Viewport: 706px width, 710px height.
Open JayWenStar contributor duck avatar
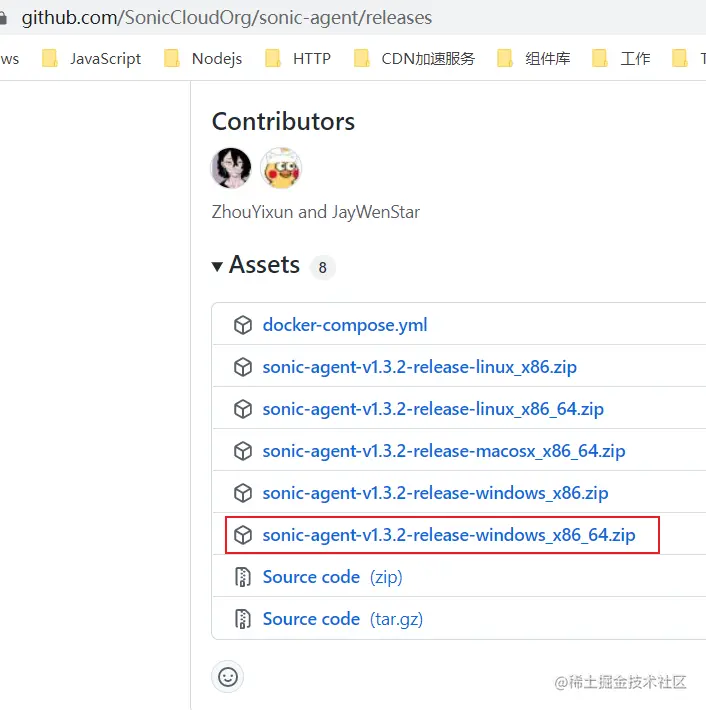281,168
